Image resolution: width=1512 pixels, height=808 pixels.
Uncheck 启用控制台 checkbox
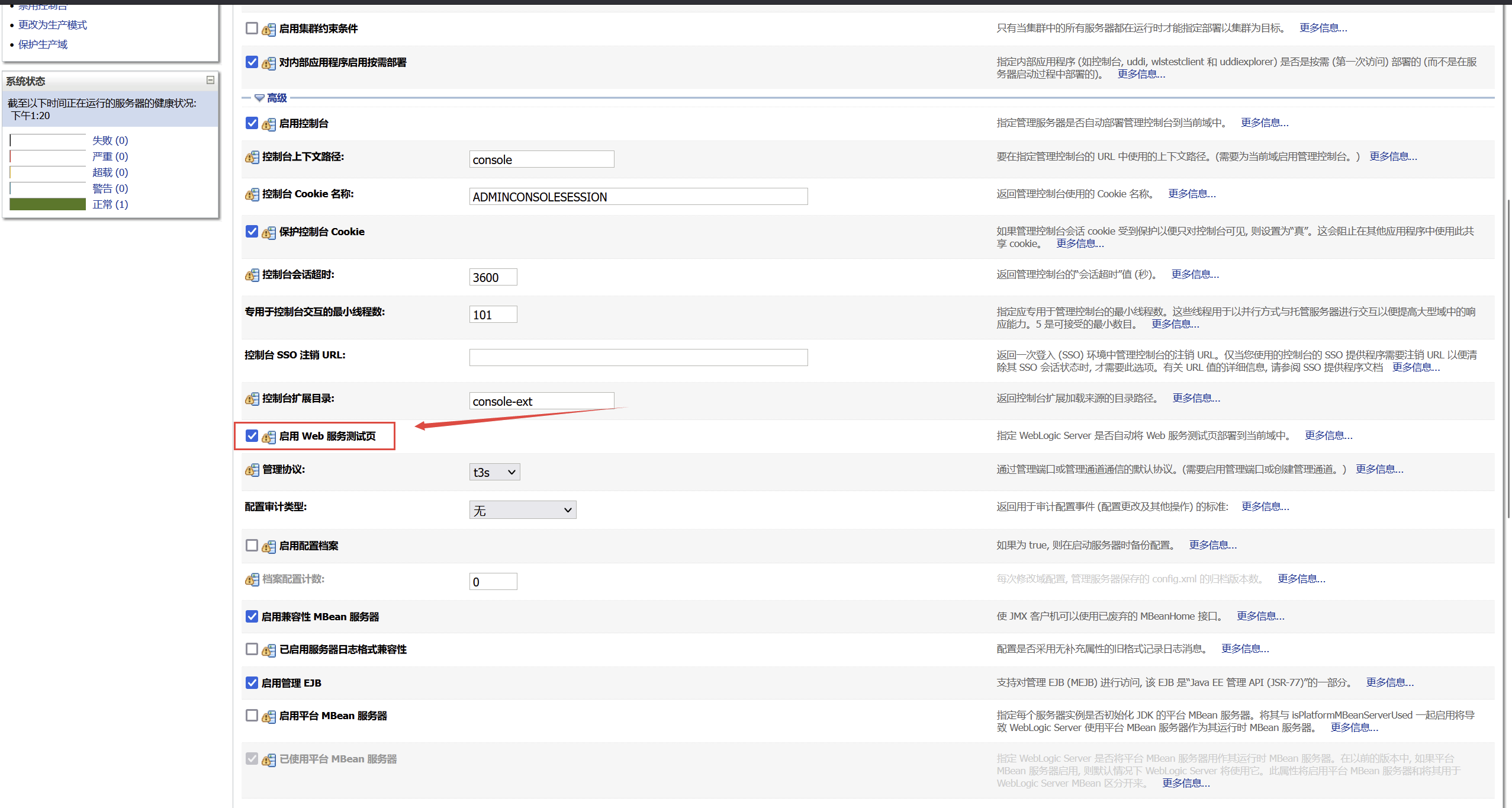point(252,123)
